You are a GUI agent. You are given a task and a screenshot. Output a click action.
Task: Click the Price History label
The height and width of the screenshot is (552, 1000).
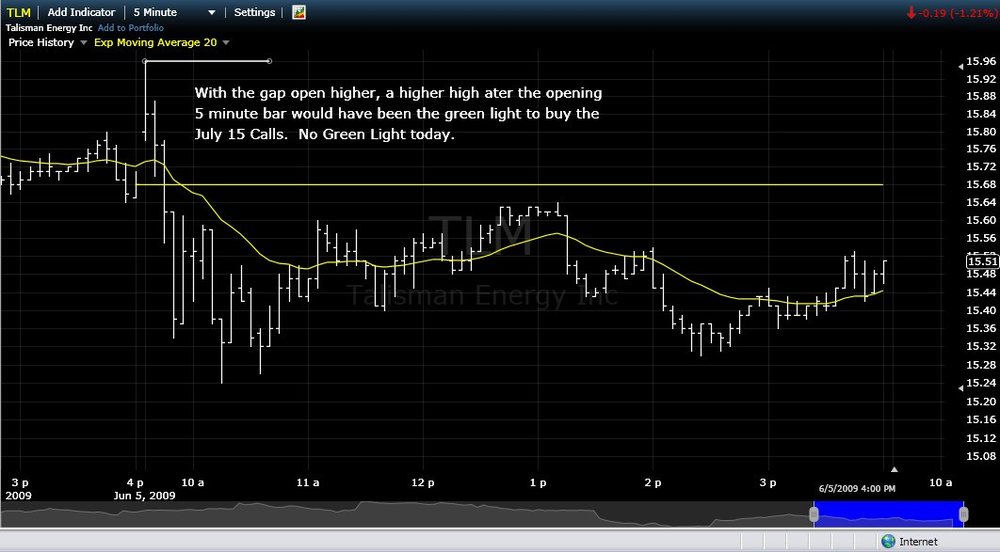pyautogui.click(x=41, y=42)
